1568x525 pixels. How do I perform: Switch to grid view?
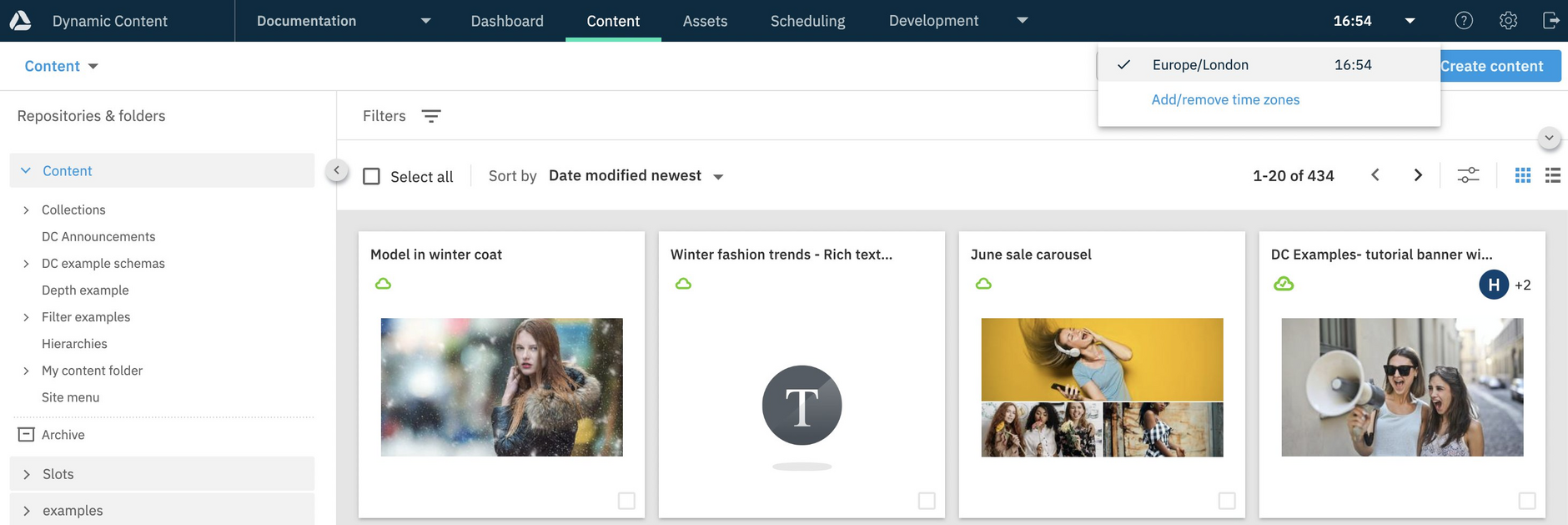(x=1522, y=175)
